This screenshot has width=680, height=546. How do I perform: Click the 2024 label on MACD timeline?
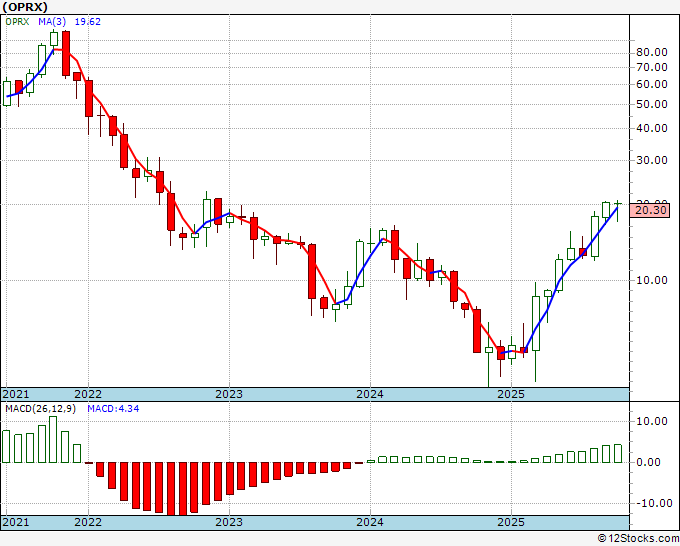[370, 522]
